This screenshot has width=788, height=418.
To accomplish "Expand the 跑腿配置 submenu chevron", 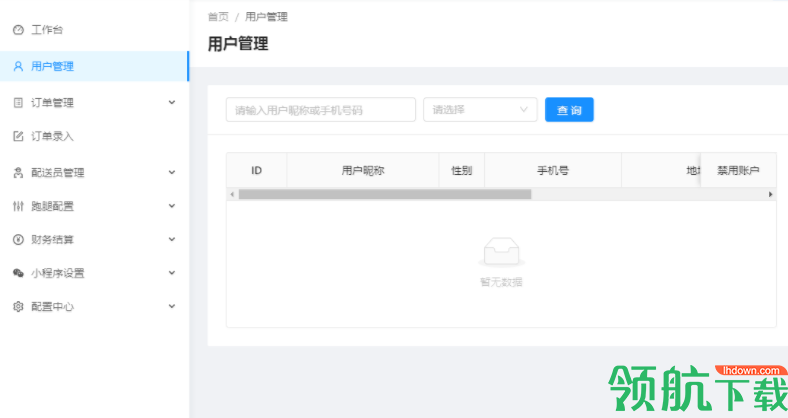I will coord(172,206).
